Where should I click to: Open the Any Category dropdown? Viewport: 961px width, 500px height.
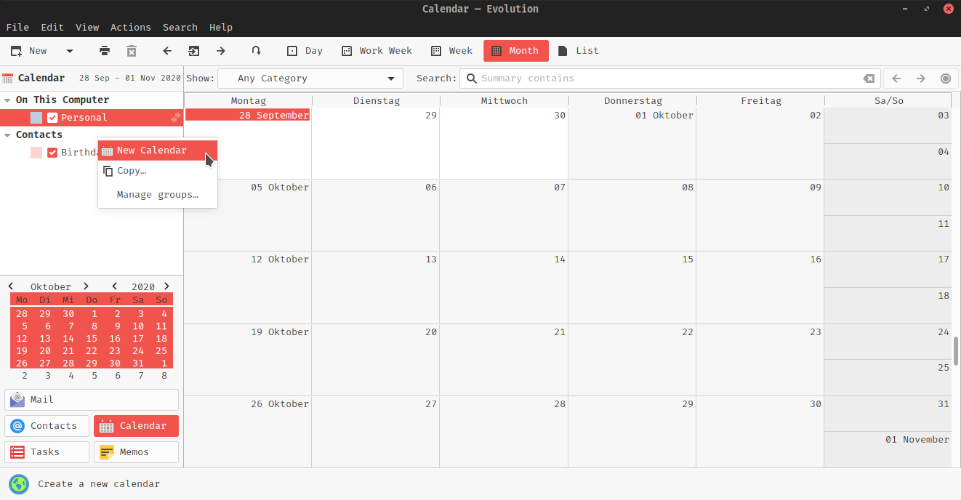tap(310, 78)
